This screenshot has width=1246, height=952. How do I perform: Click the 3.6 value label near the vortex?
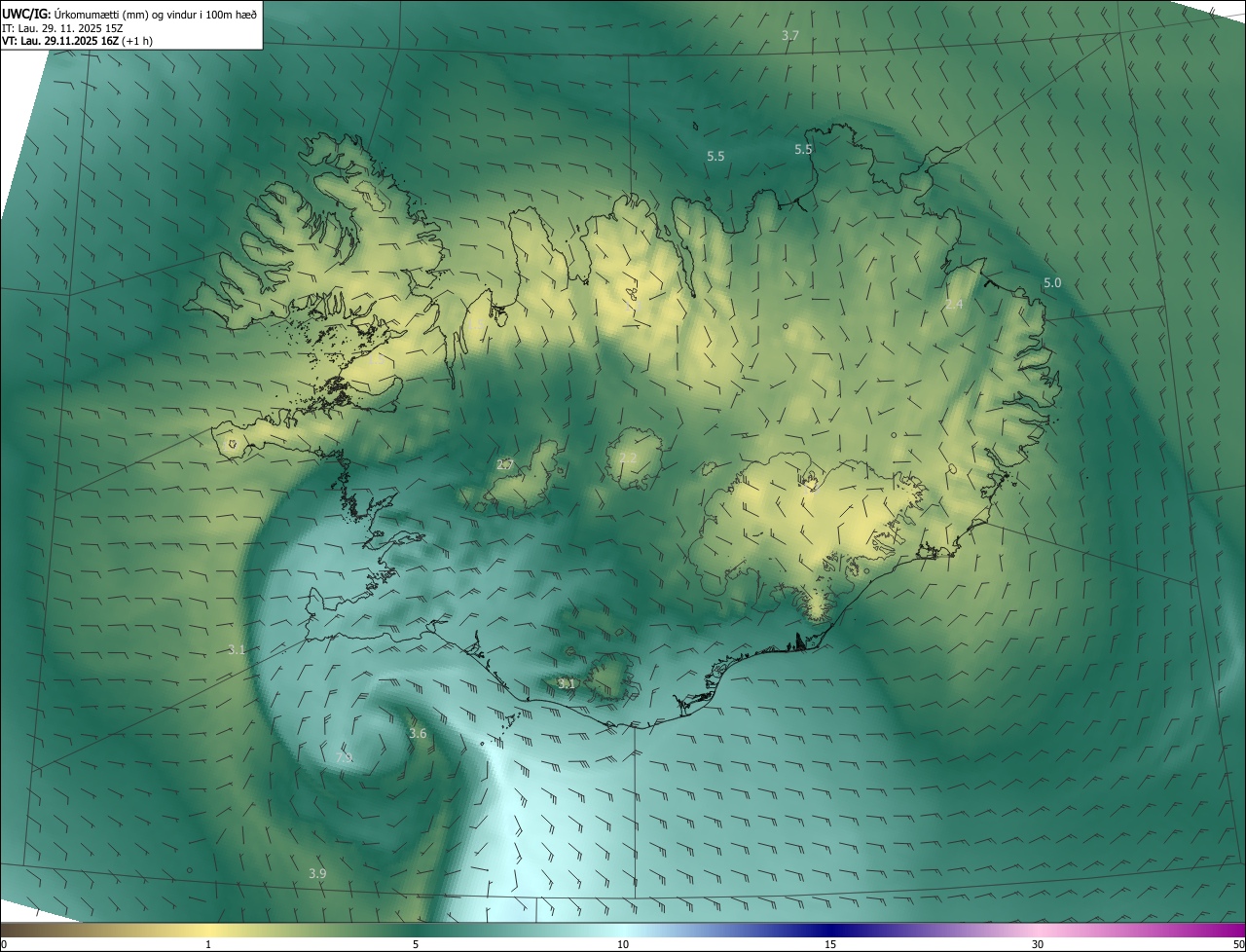point(418,733)
